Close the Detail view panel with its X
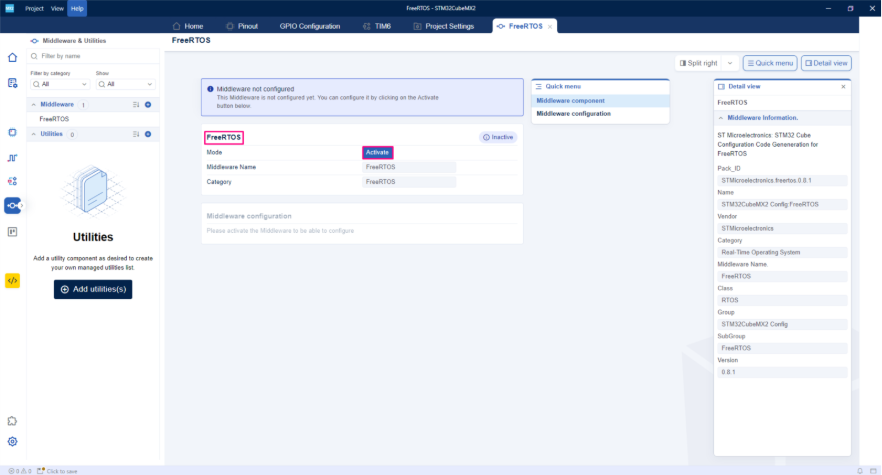 843,87
